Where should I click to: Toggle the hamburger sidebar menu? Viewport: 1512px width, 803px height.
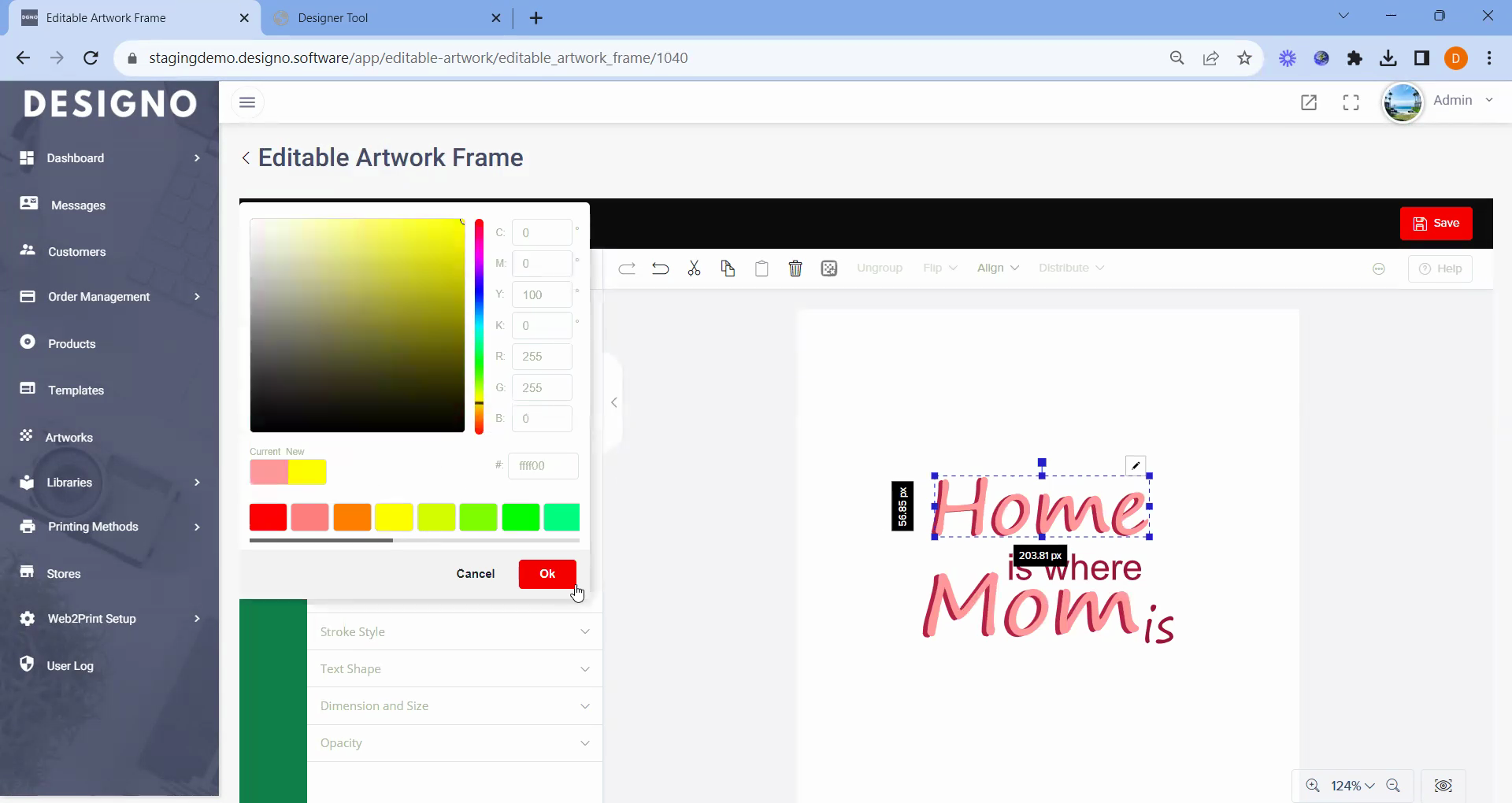click(x=247, y=102)
